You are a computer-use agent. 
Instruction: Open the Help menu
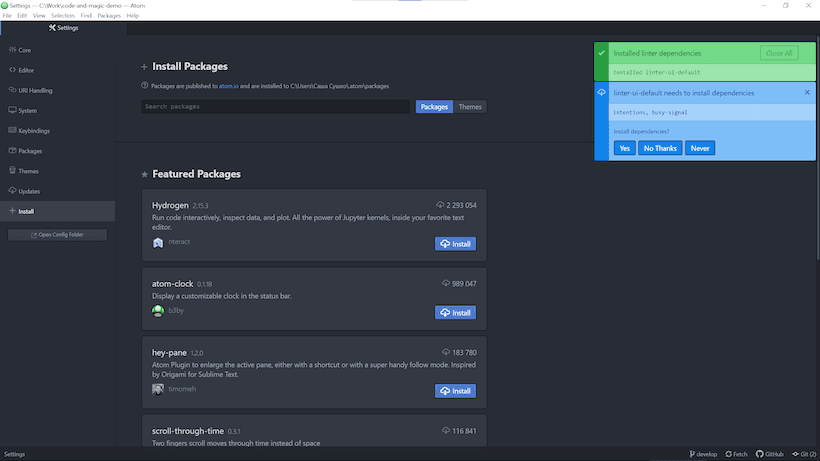coord(132,16)
